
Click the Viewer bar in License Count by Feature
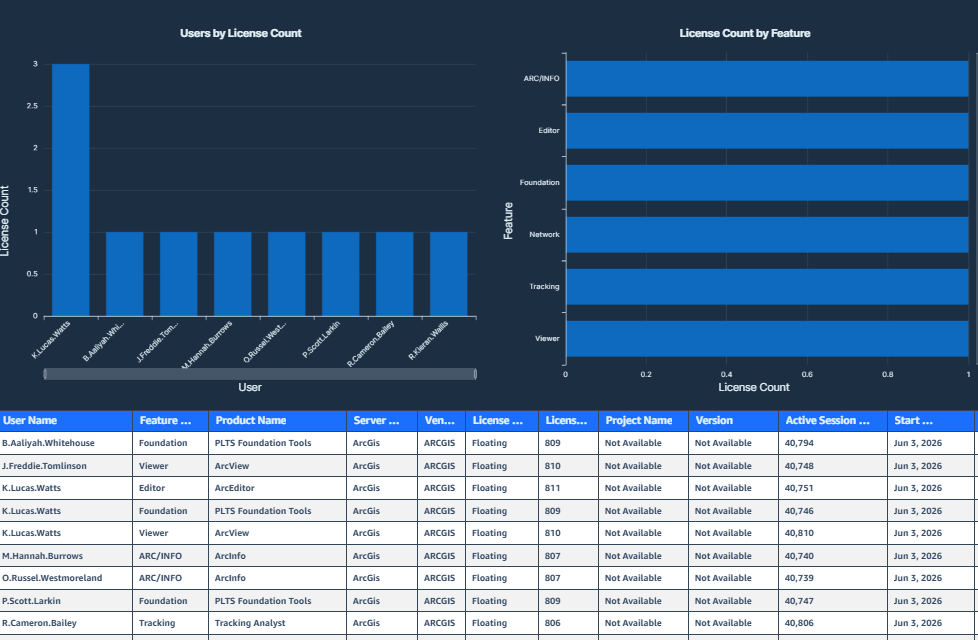[767, 339]
